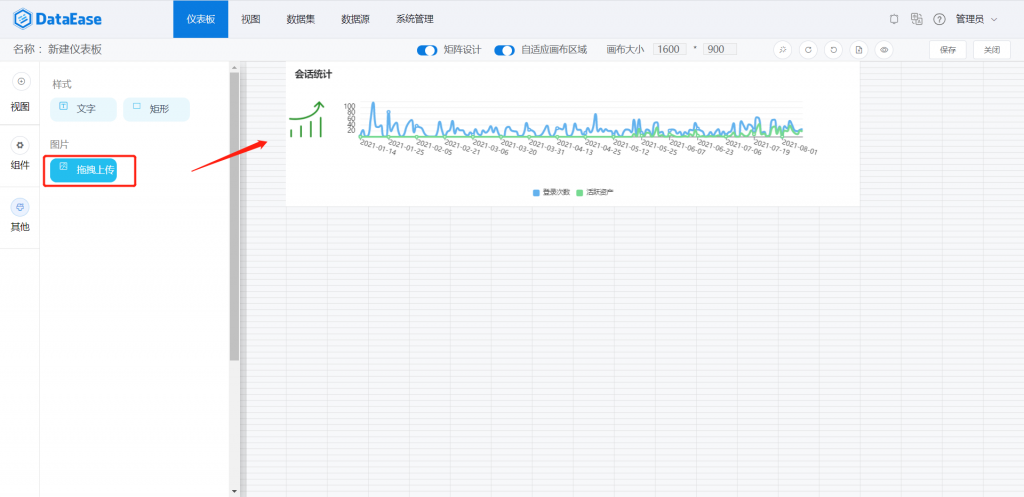Screen dimensions: 1024x497
Task: Click the redo clockwise arrow icon
Action: (x=808, y=50)
